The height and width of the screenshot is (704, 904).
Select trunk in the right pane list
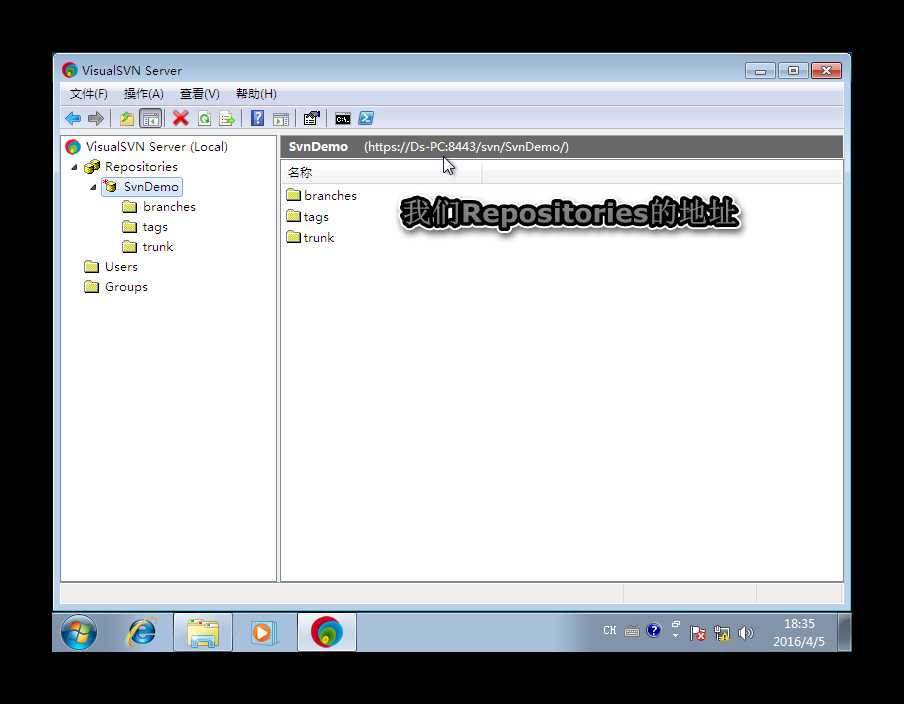point(319,238)
